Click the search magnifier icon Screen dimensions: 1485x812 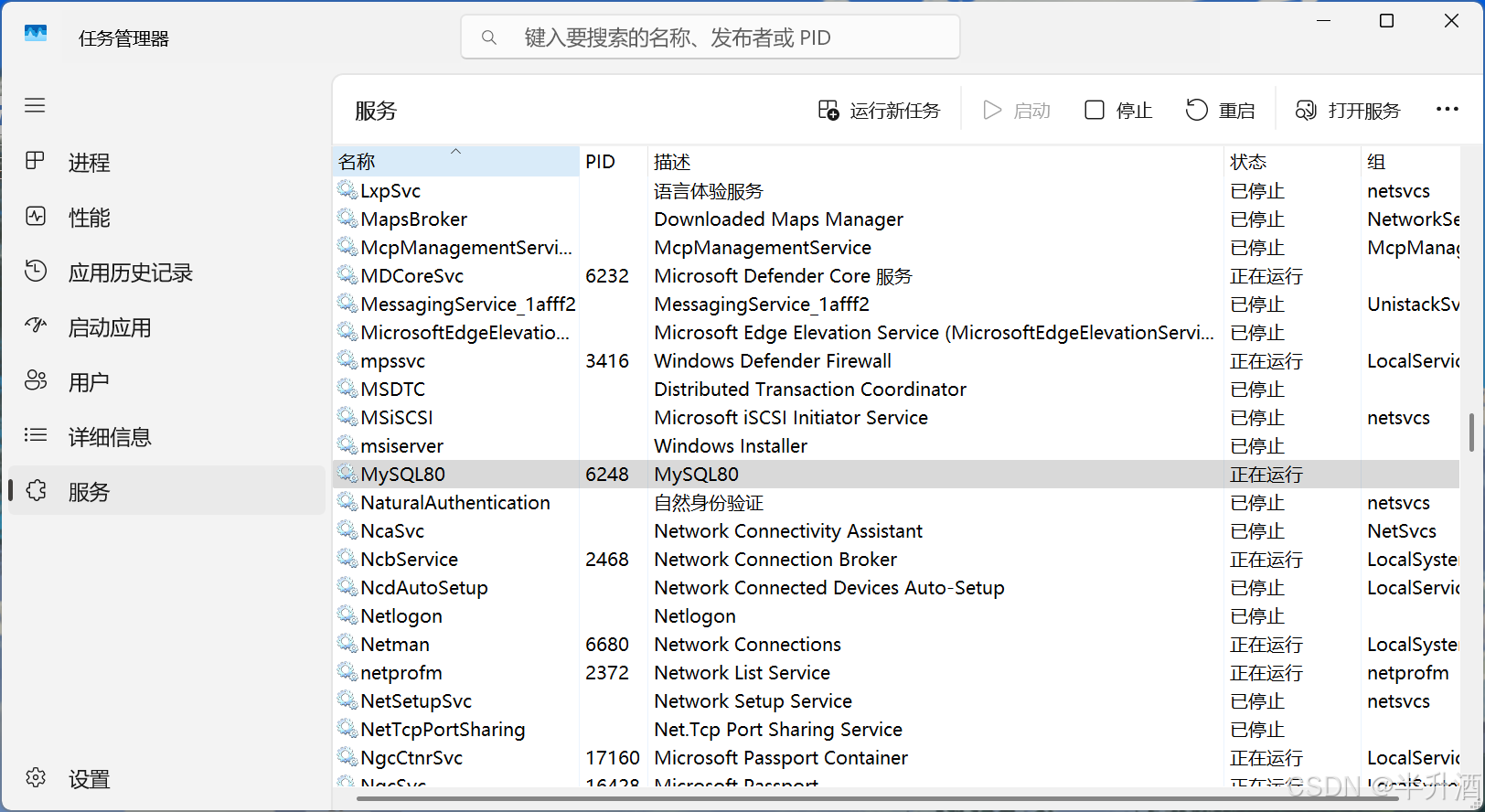click(x=489, y=37)
